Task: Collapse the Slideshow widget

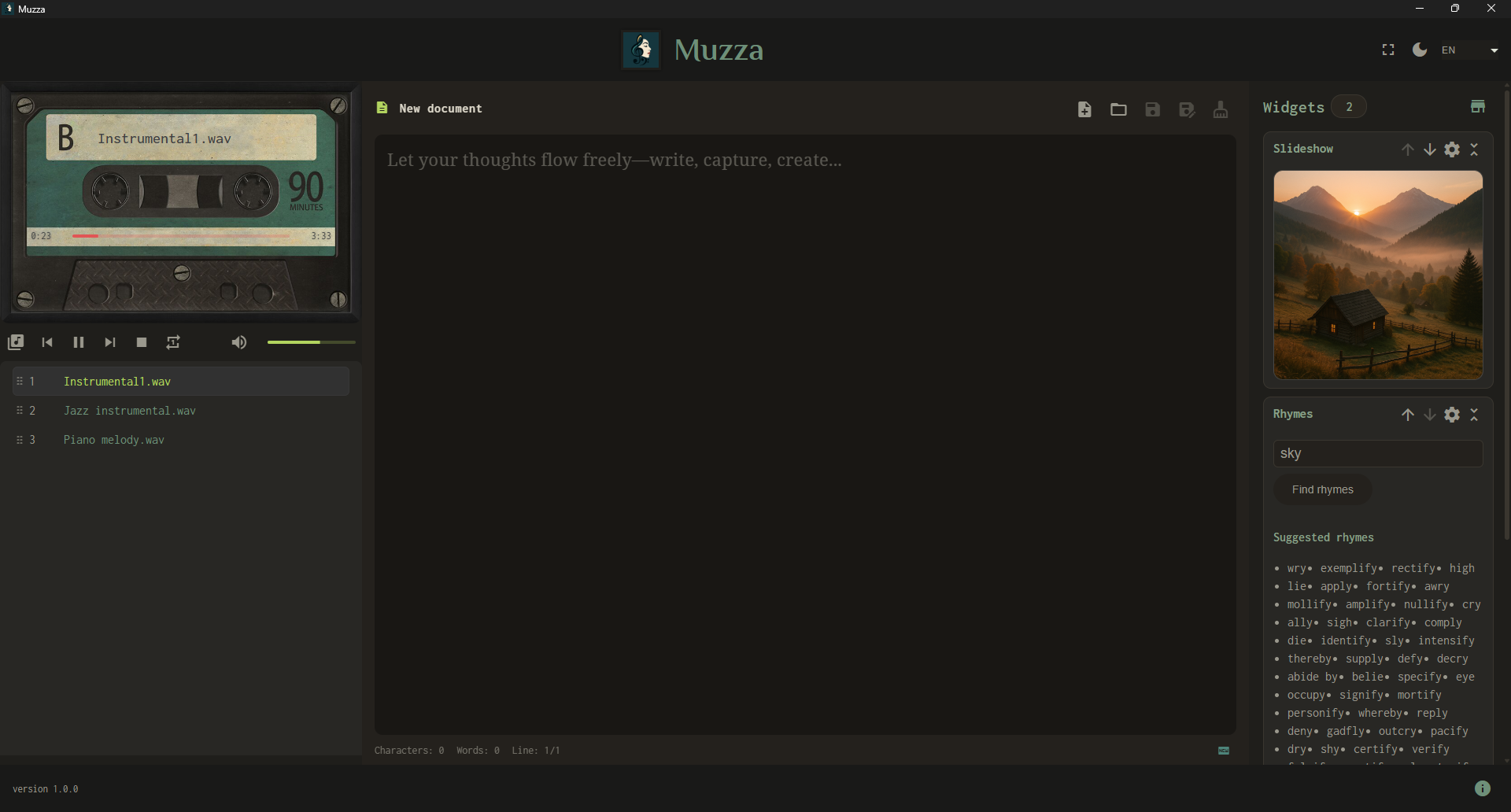Action: tap(1476, 149)
